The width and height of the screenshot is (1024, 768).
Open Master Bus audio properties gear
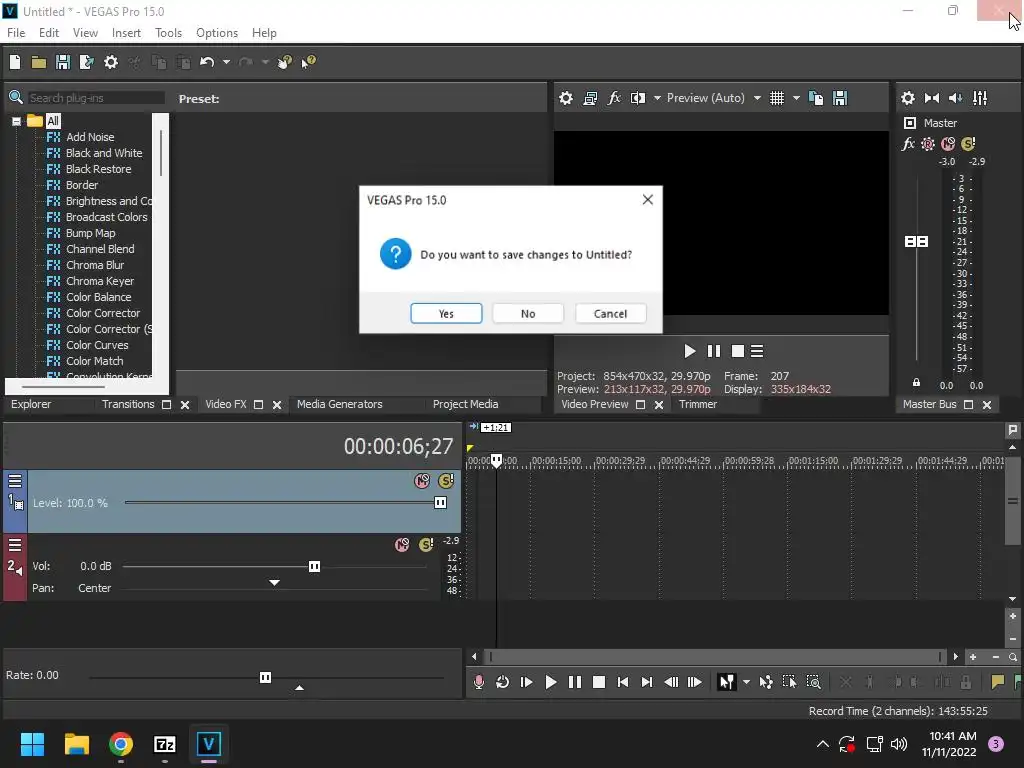coord(908,98)
